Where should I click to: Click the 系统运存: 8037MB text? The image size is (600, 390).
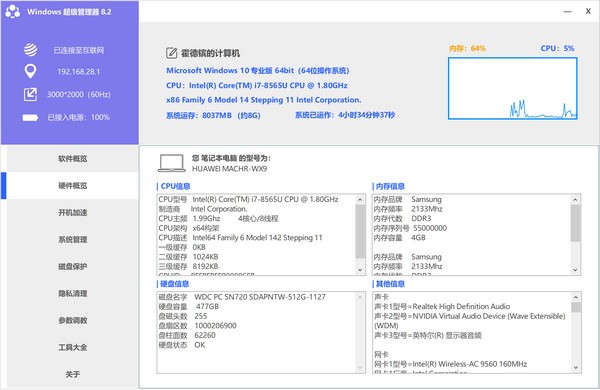pos(213,115)
